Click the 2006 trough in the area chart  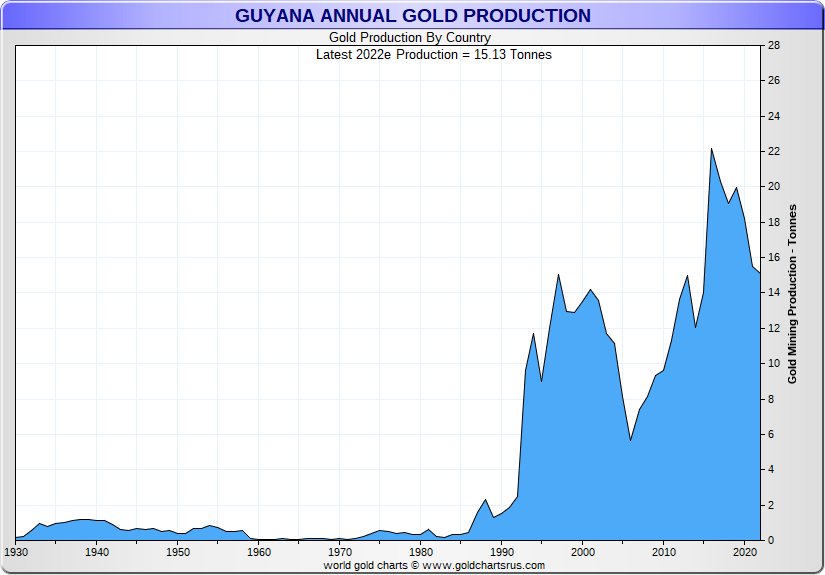pyautogui.click(x=630, y=440)
